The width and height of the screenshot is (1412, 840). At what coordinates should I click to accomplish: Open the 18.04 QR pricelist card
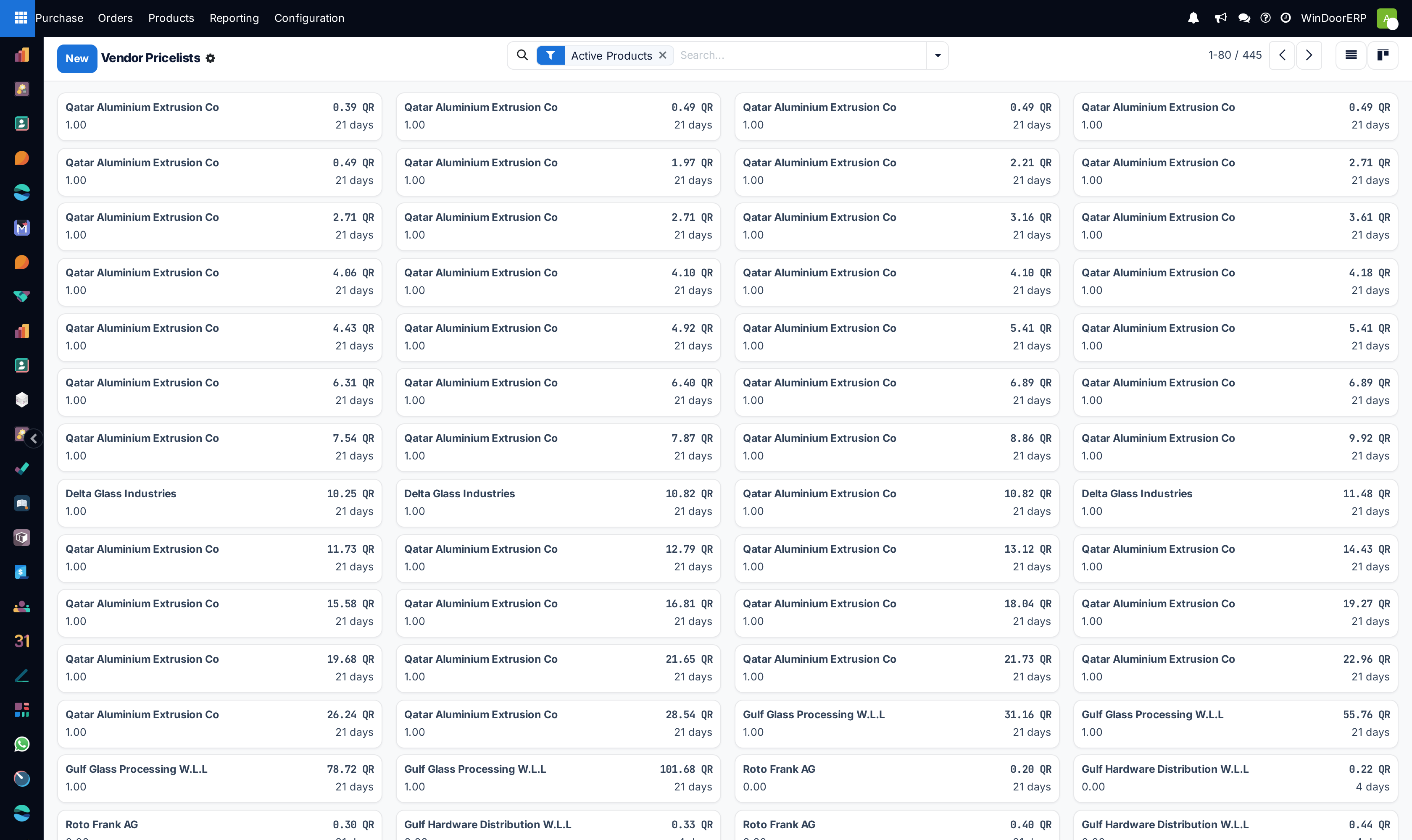point(897,613)
